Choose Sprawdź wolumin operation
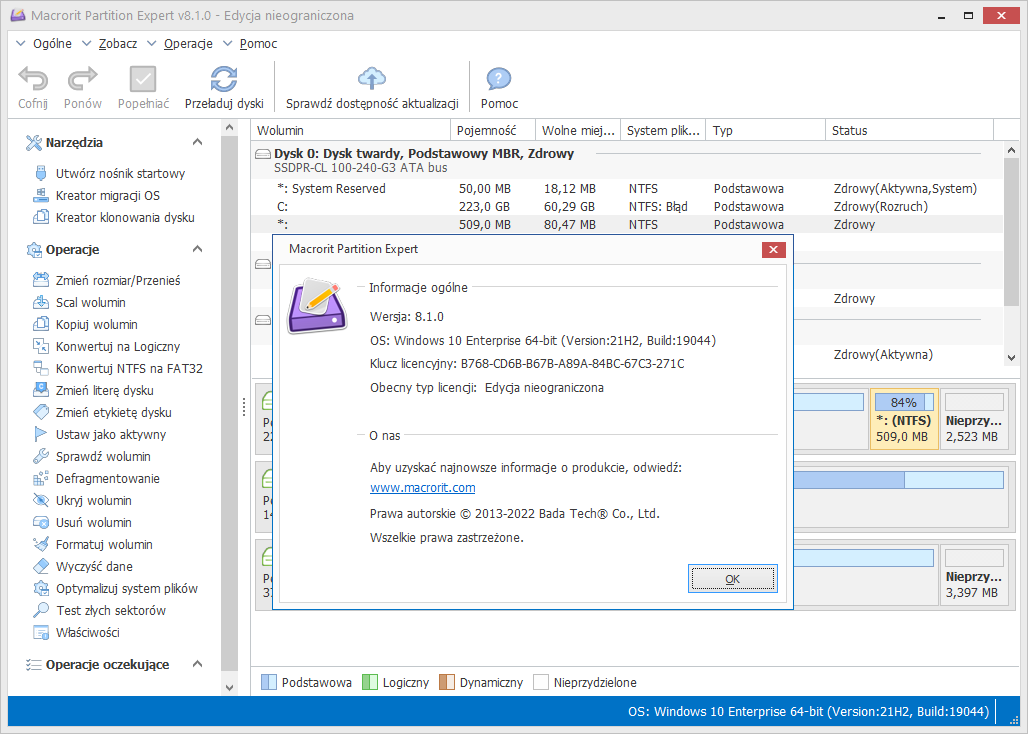The image size is (1028, 734). 103,456
